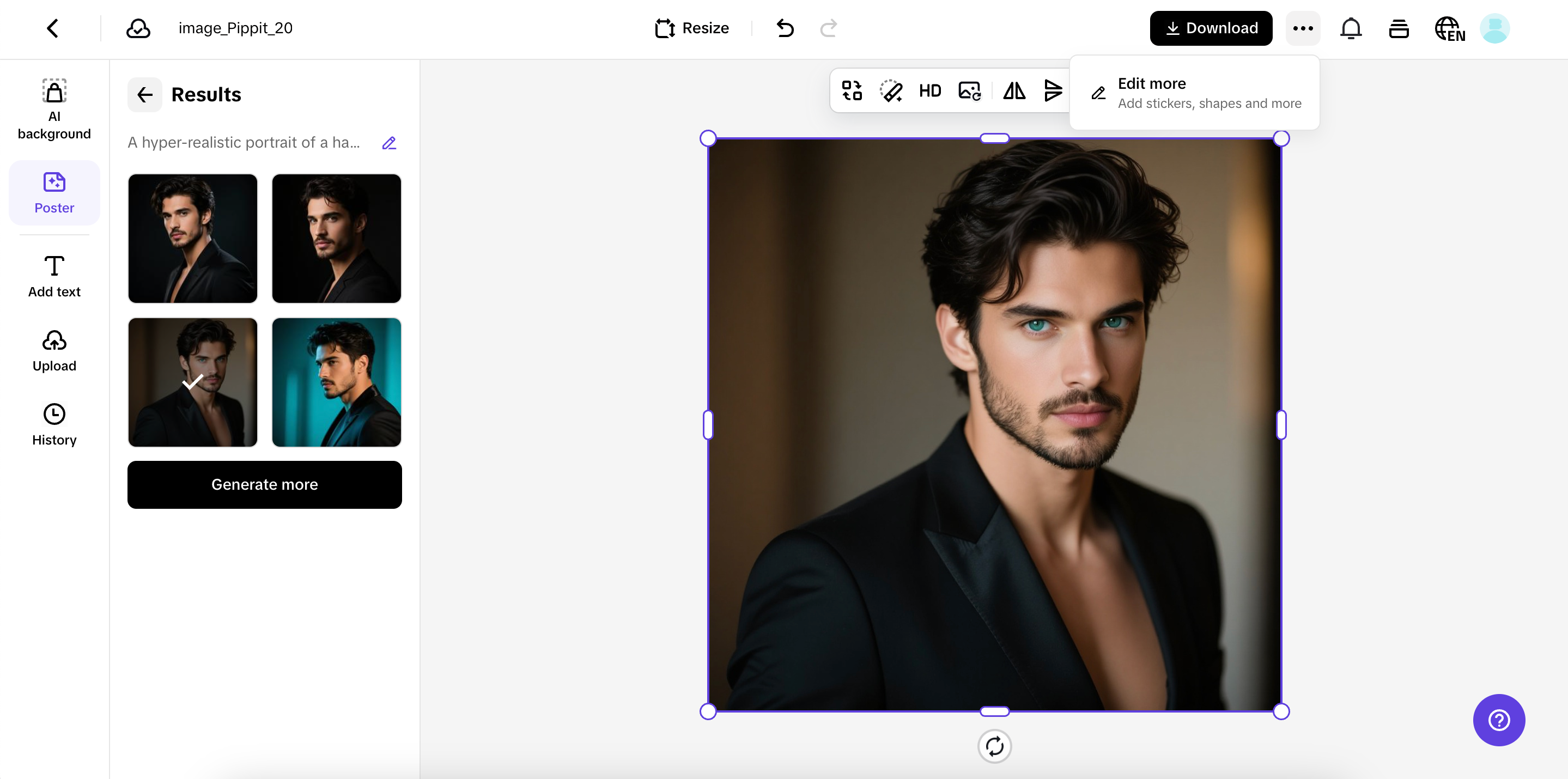Open the magic retouch tool

click(x=891, y=90)
